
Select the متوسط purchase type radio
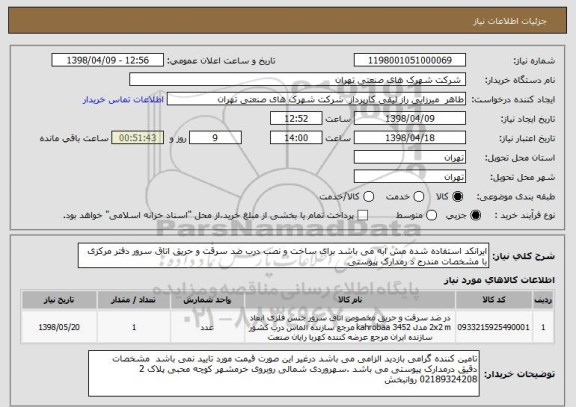tap(431, 216)
